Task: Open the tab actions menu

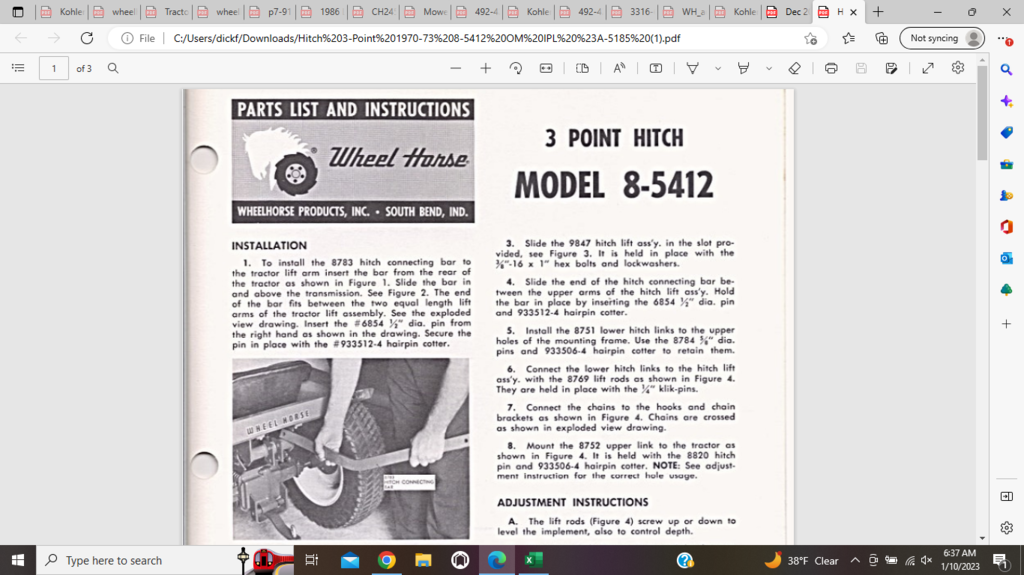Action: [18, 12]
